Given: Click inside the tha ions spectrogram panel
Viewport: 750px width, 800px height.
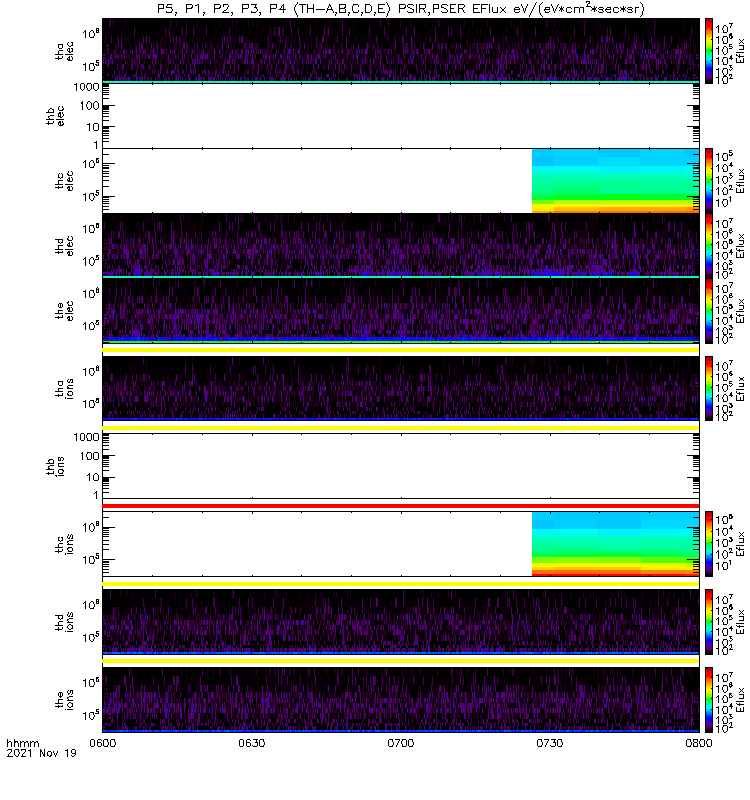Looking at the screenshot, I should pos(401,388).
